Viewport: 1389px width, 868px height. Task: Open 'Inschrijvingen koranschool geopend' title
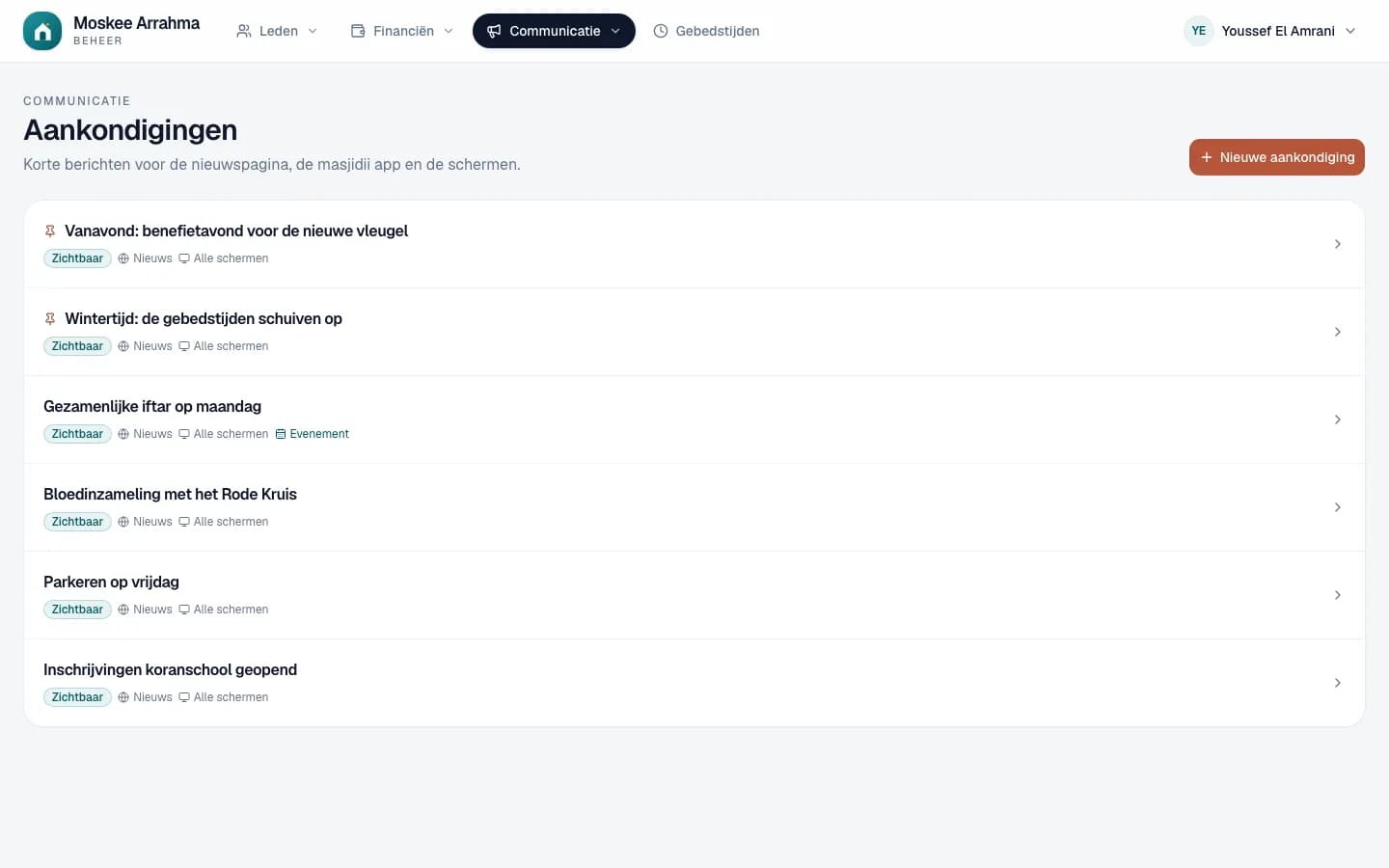pyautogui.click(x=170, y=670)
